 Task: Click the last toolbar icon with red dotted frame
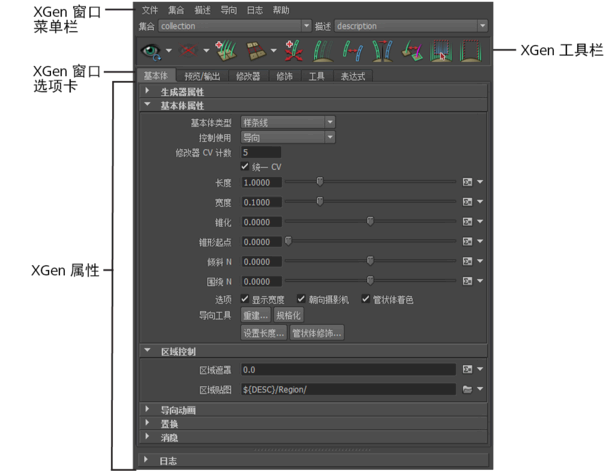470,51
